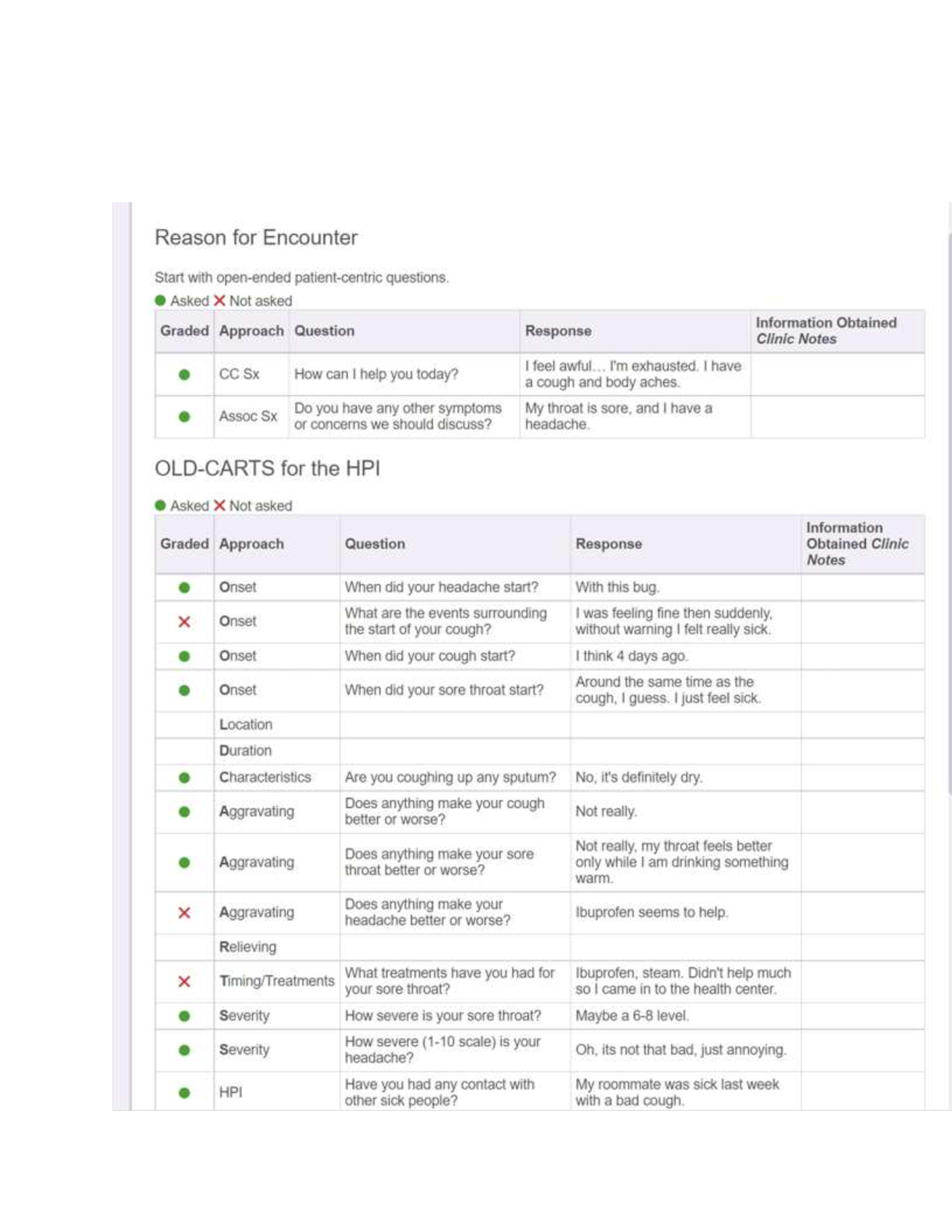Click the green dot in the HPI row
The image size is (952, 1232).
pos(184,1093)
